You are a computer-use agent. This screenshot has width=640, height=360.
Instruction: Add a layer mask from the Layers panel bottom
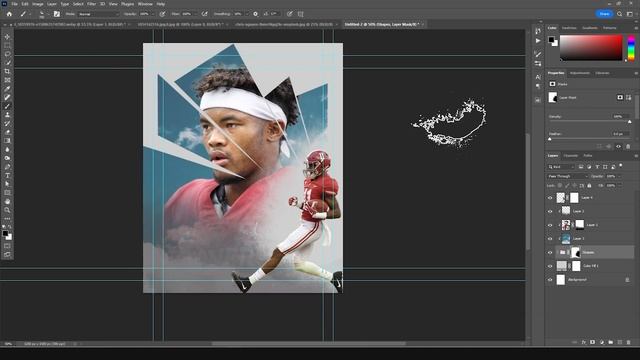coord(592,342)
